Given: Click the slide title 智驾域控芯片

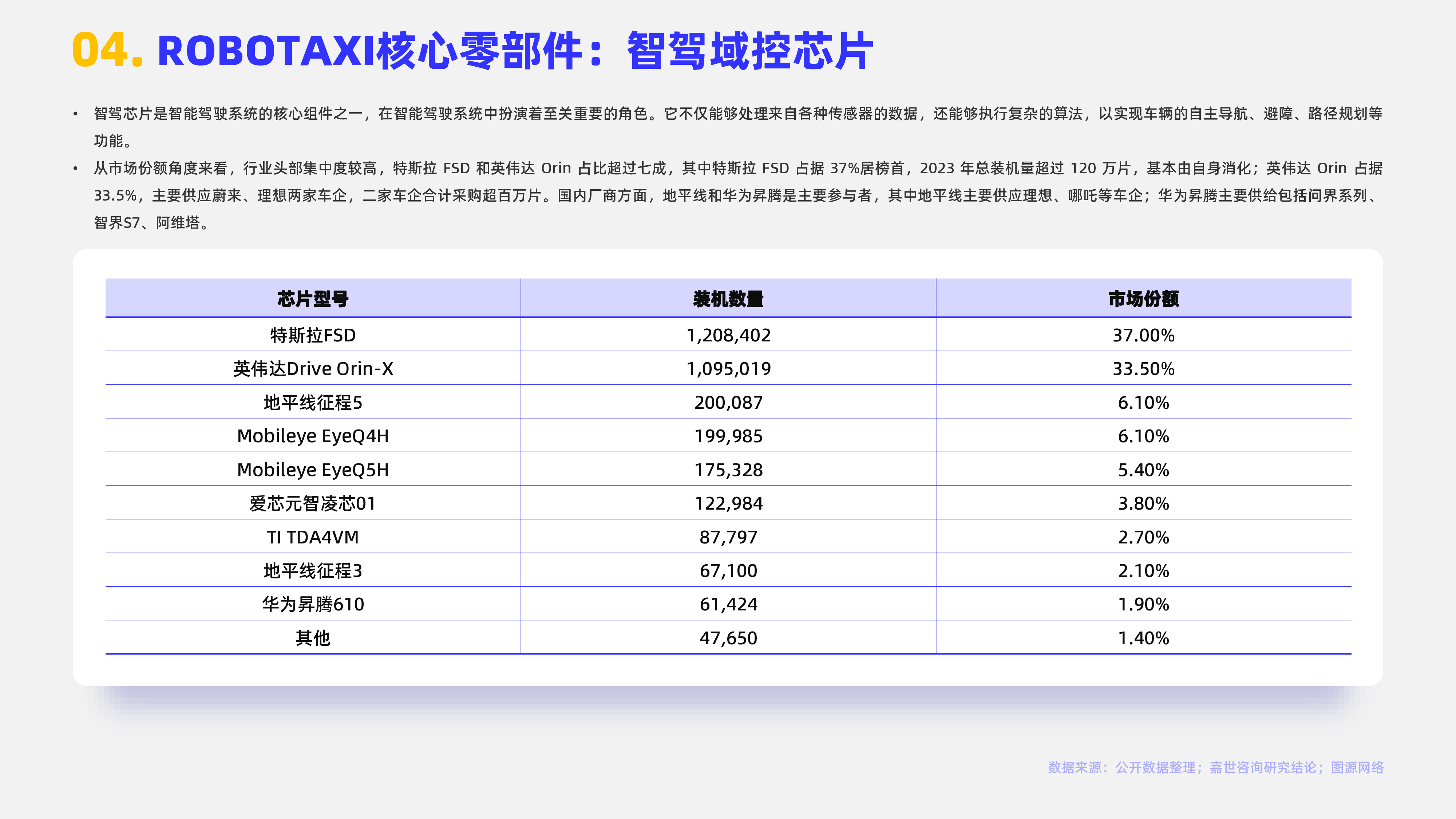Looking at the screenshot, I should click(x=750, y=51).
